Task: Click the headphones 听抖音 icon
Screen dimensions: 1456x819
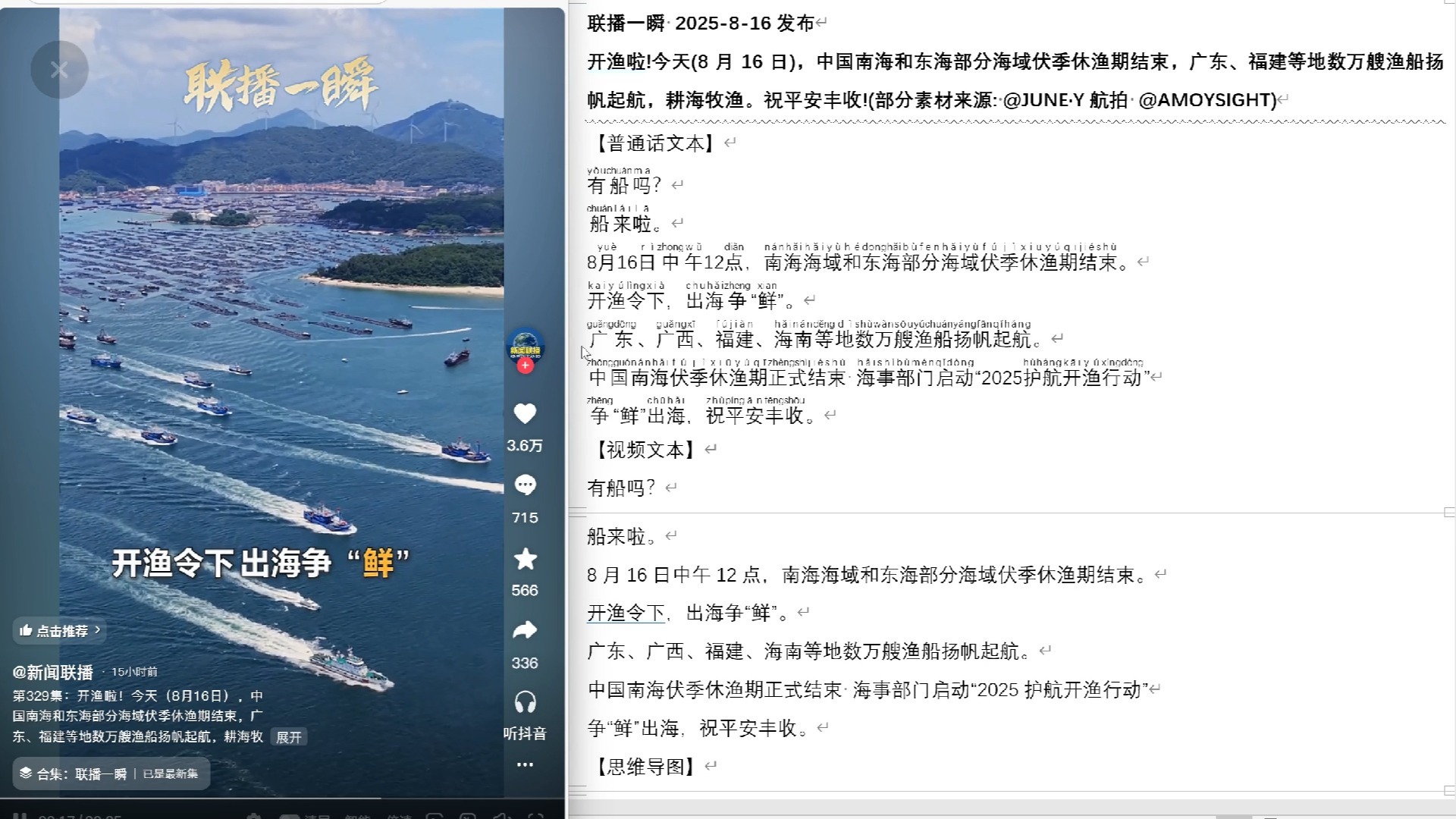Action: coord(525,702)
